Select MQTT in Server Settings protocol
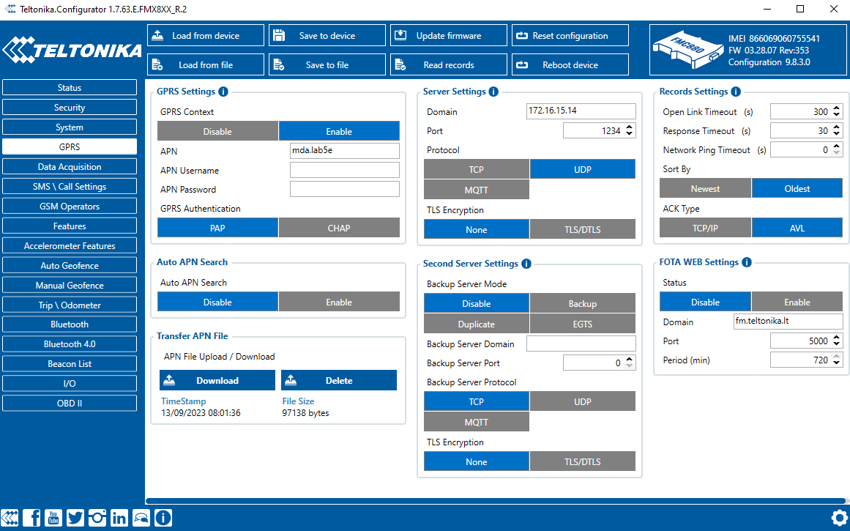This screenshot has height=531, width=850. click(476, 190)
